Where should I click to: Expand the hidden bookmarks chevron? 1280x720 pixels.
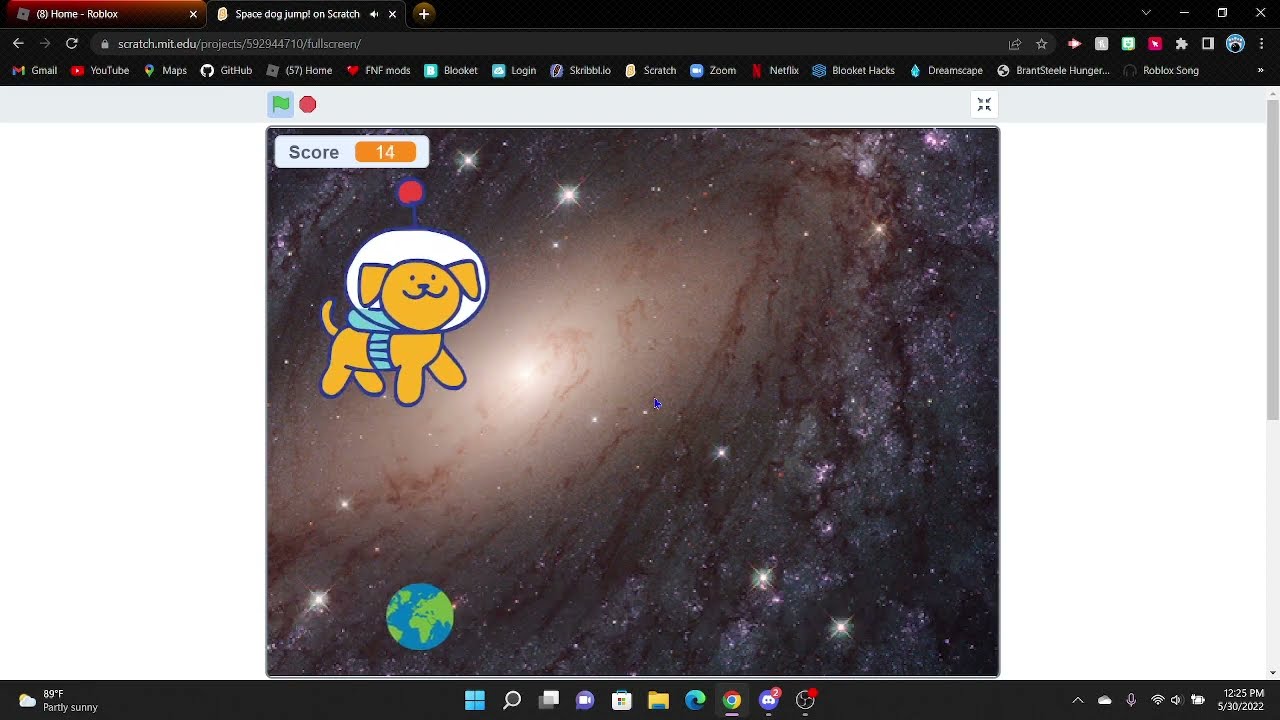(1260, 71)
